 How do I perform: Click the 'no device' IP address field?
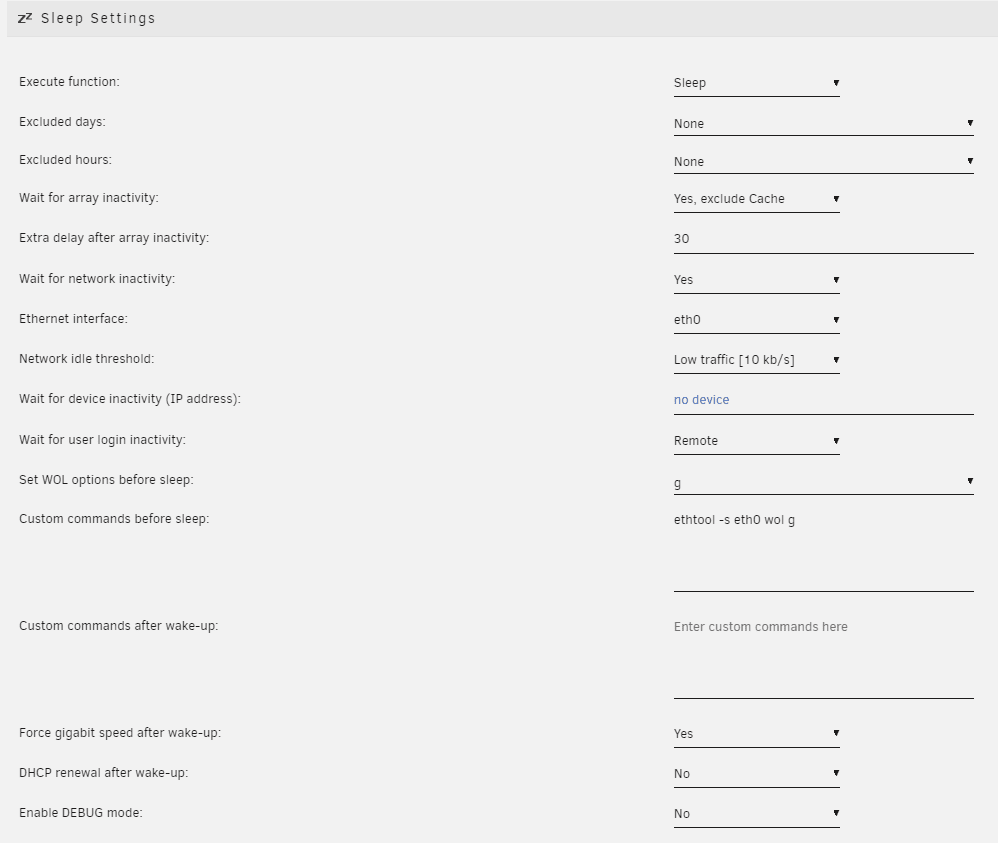(824, 400)
